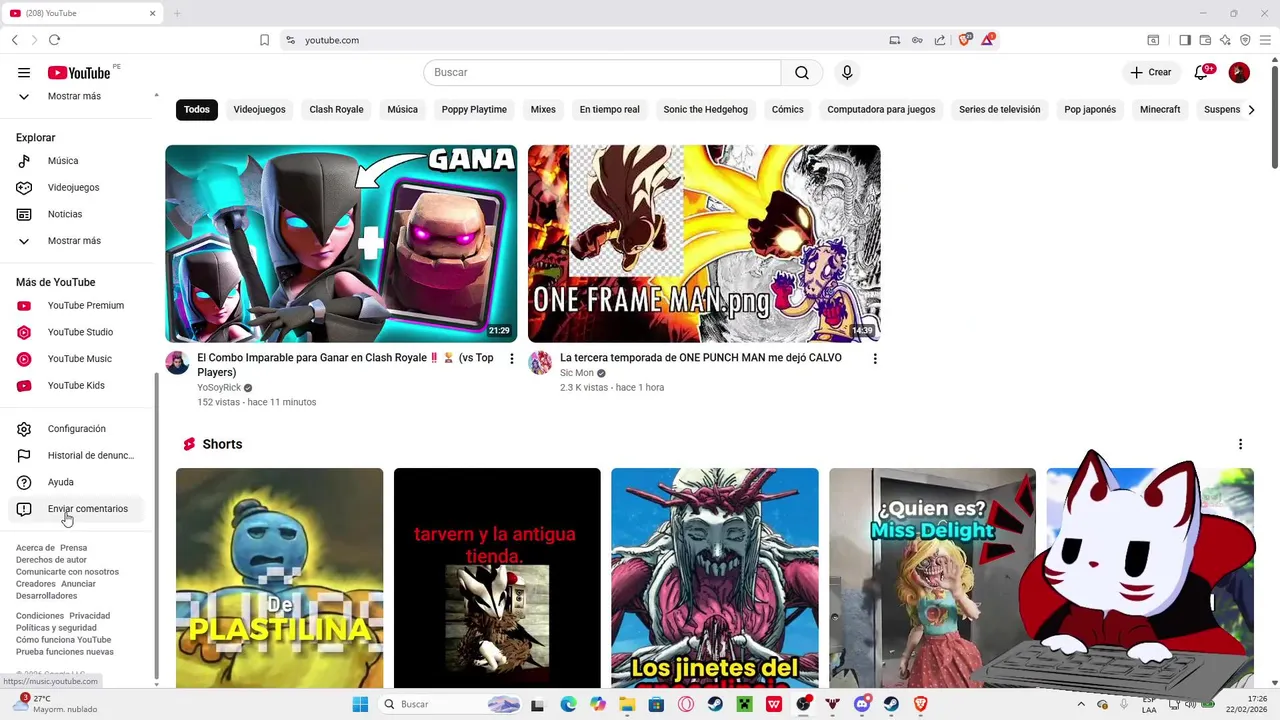1280x720 pixels.
Task: Click the Windows taskbar Buscar box
Action: (450, 704)
